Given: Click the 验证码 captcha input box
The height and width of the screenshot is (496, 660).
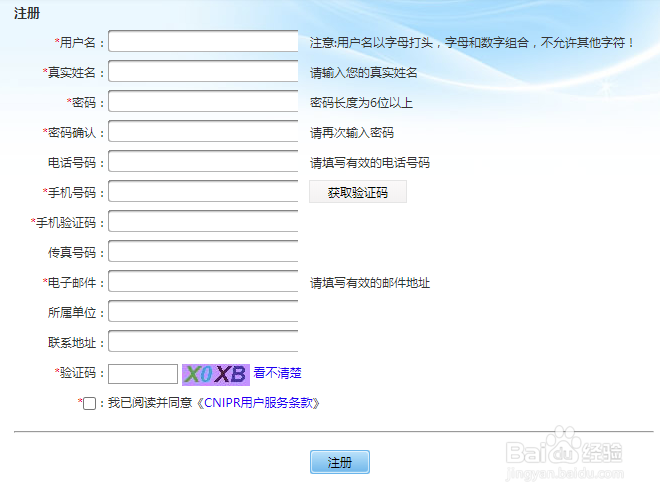Looking at the screenshot, I should click(x=143, y=374).
